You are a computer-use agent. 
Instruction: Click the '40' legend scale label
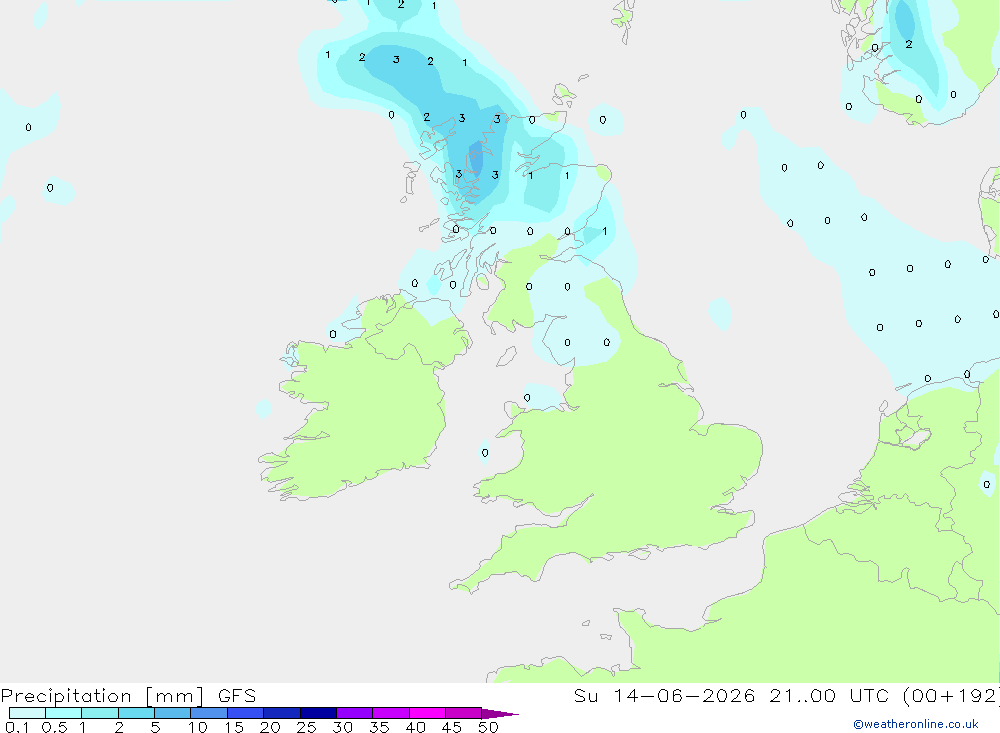tap(416, 727)
